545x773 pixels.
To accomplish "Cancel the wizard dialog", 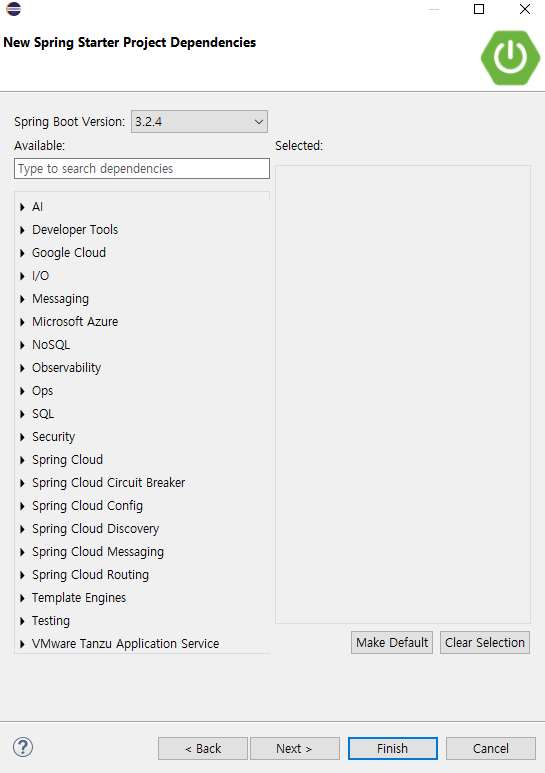I will point(491,749).
